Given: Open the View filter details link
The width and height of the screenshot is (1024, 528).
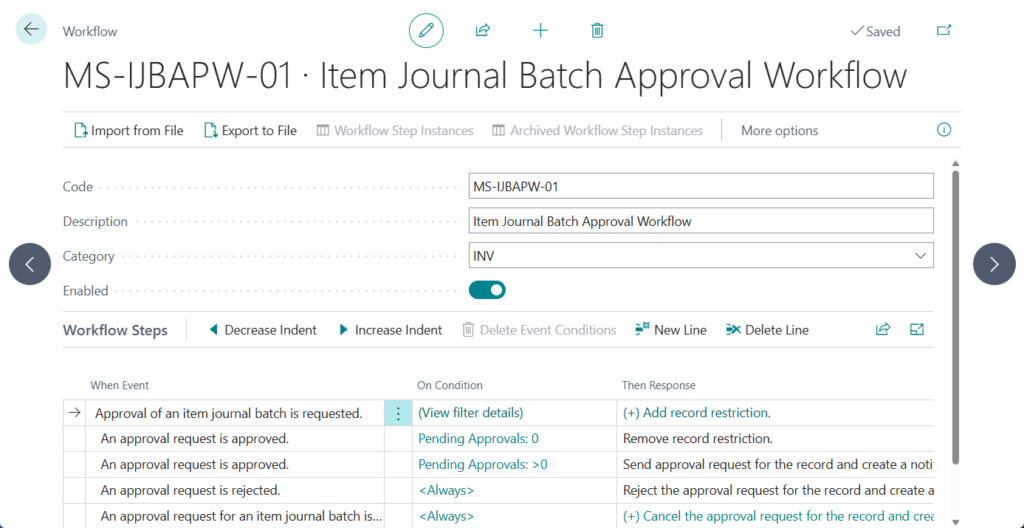Looking at the screenshot, I should click(x=470, y=413).
